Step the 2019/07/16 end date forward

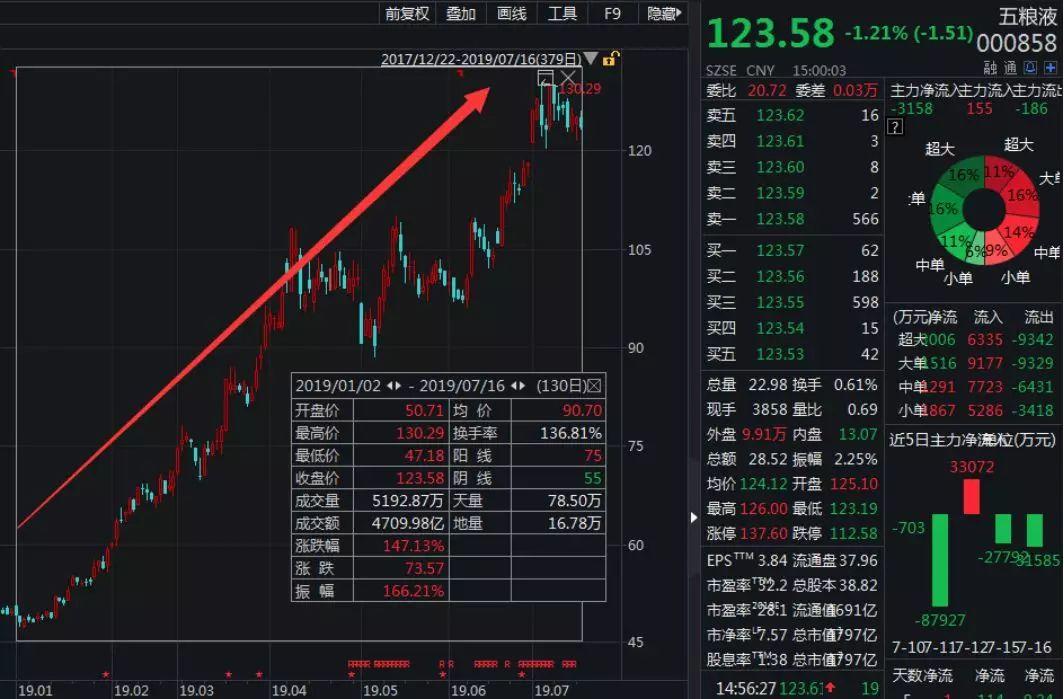click(522, 386)
